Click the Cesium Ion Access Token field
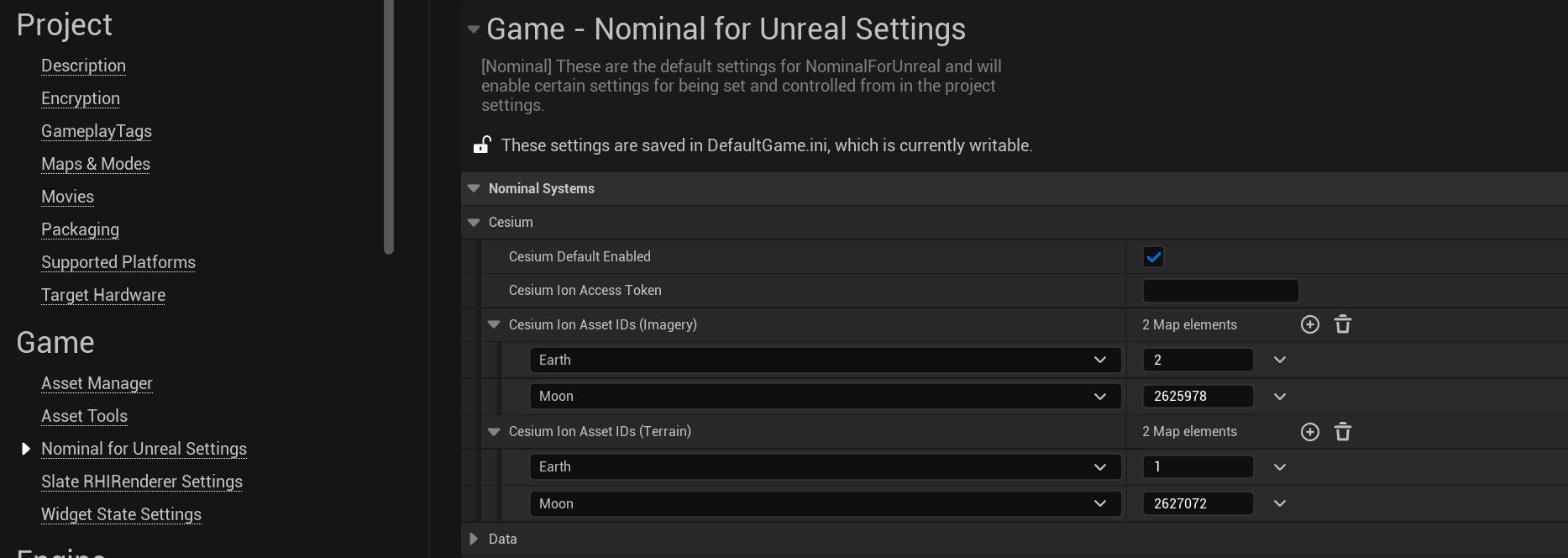The height and width of the screenshot is (558, 1568). tap(1220, 291)
